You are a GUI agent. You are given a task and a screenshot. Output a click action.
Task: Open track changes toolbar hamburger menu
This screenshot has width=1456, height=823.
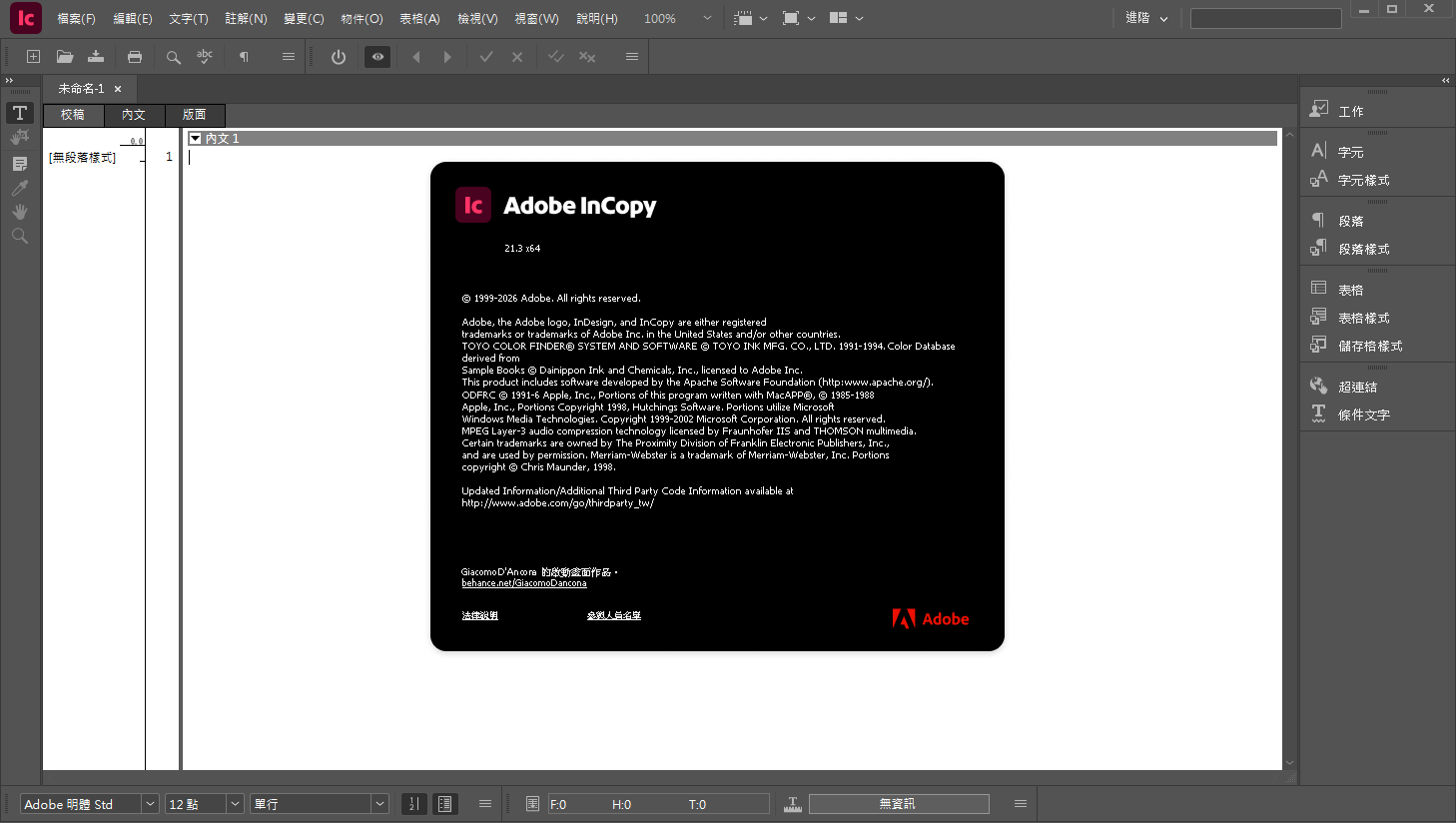click(632, 57)
